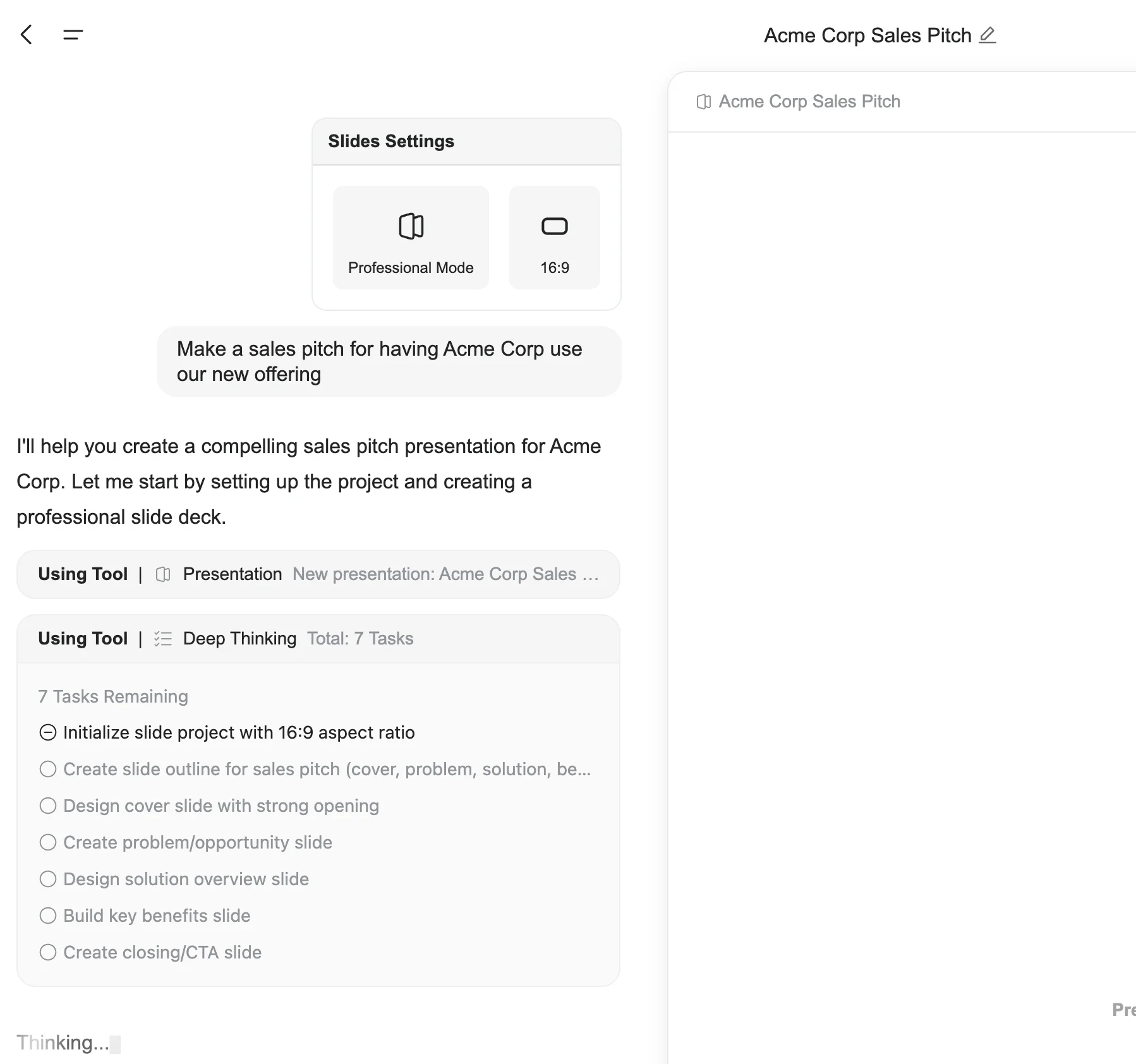The height and width of the screenshot is (1064, 1136).
Task: Click the Create problem/opportunity slide task
Action: point(197,842)
